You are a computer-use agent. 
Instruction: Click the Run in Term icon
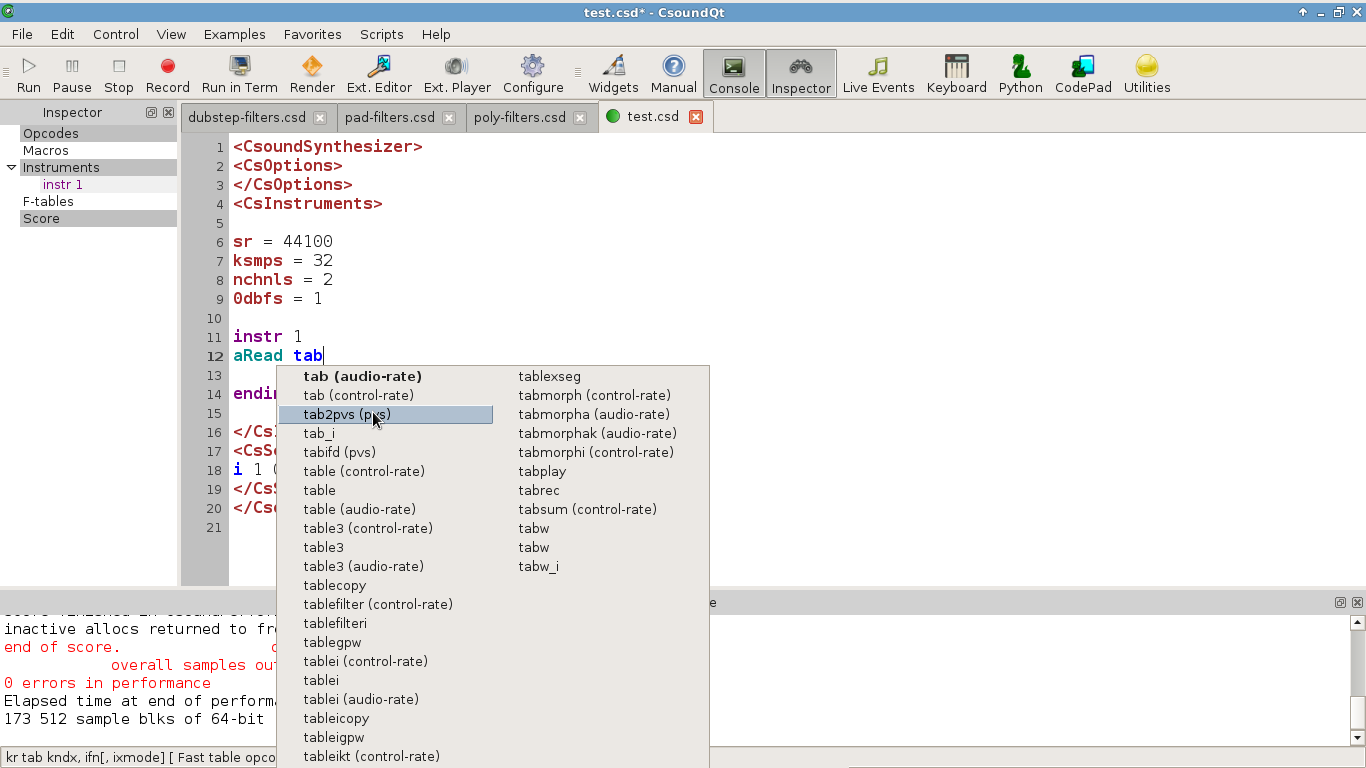pos(240,74)
